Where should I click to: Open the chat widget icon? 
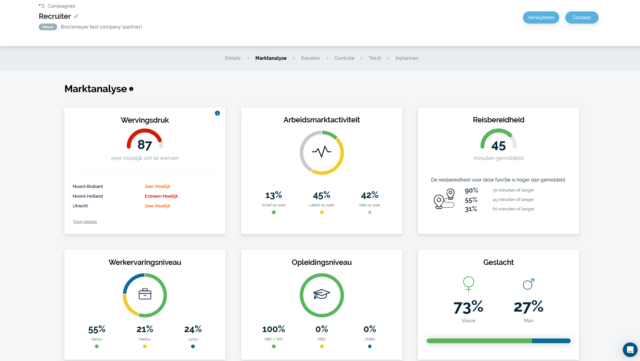[x=630, y=350]
